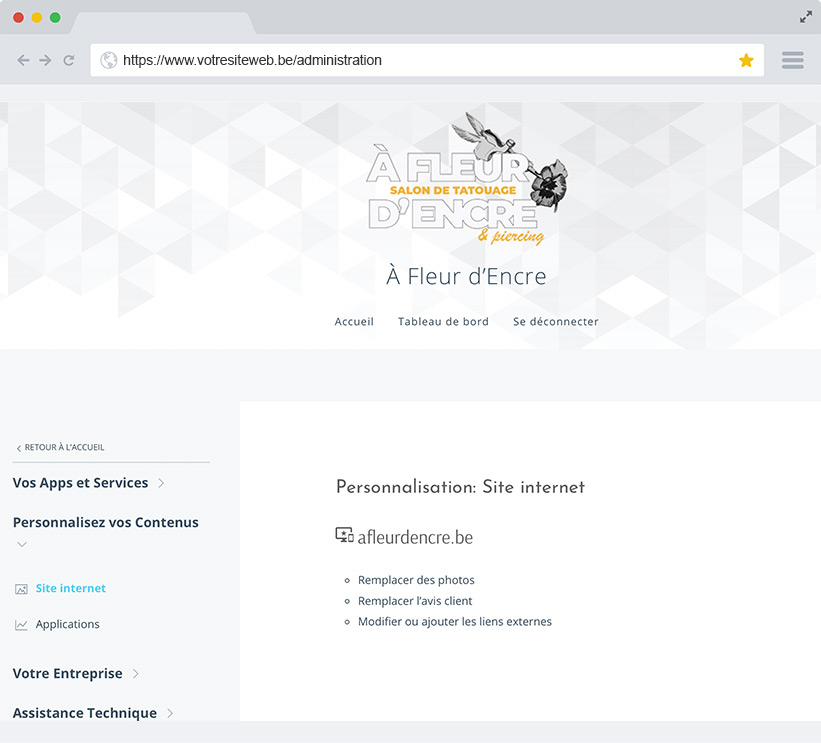The height and width of the screenshot is (743, 821).
Task: Click the yellow bookmark star
Action: click(746, 60)
